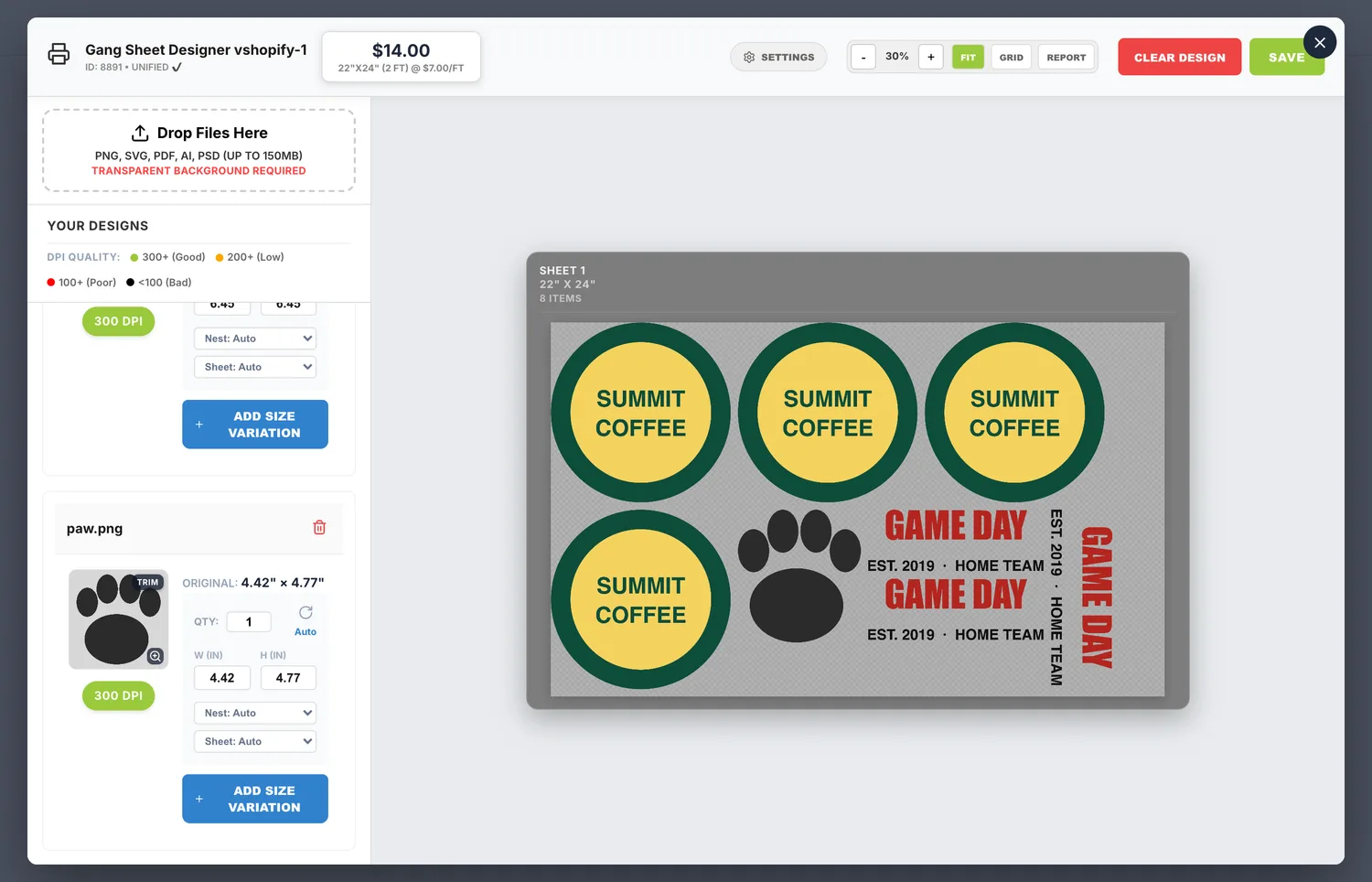Viewport: 1372px width, 882px height.
Task: Open paw.png Nest: Auto dropdown
Action: tap(255, 713)
